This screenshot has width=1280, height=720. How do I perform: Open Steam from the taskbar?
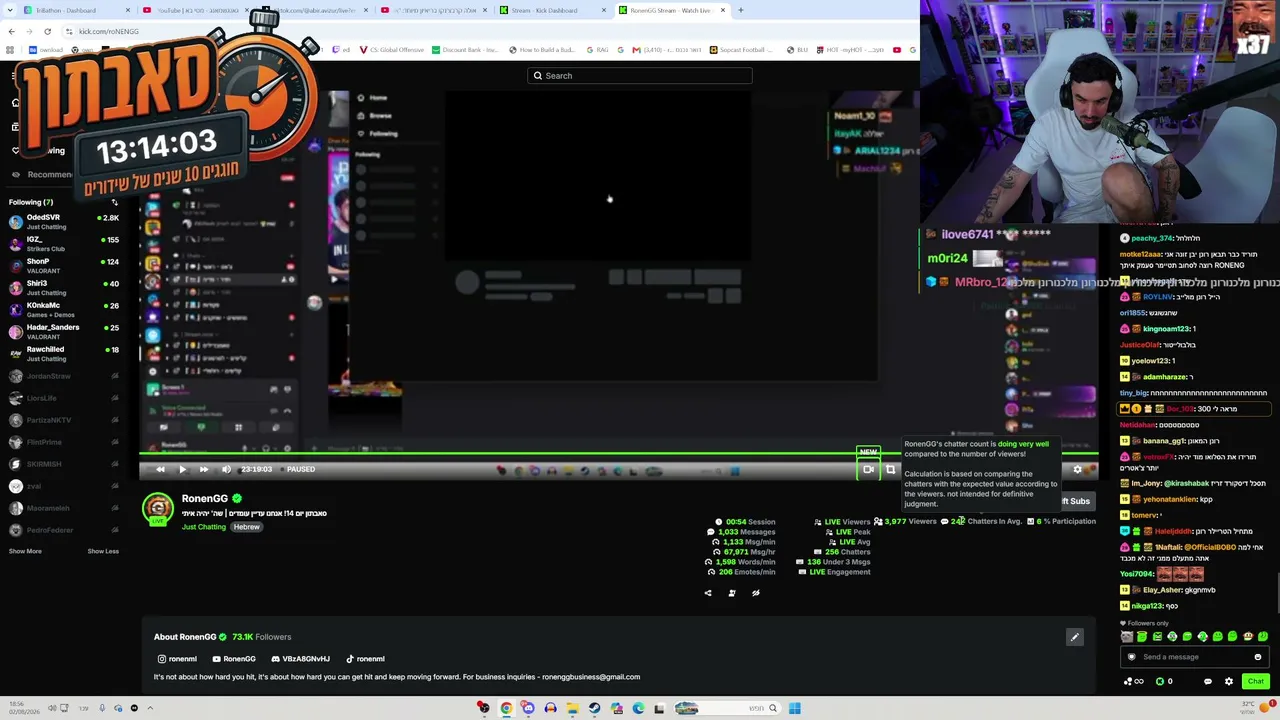tap(594, 709)
